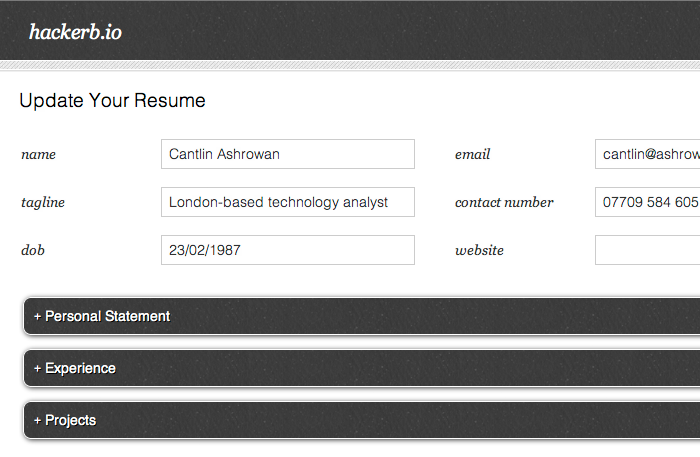
Task: Click the plus sign before Projects
Action: 38,421
